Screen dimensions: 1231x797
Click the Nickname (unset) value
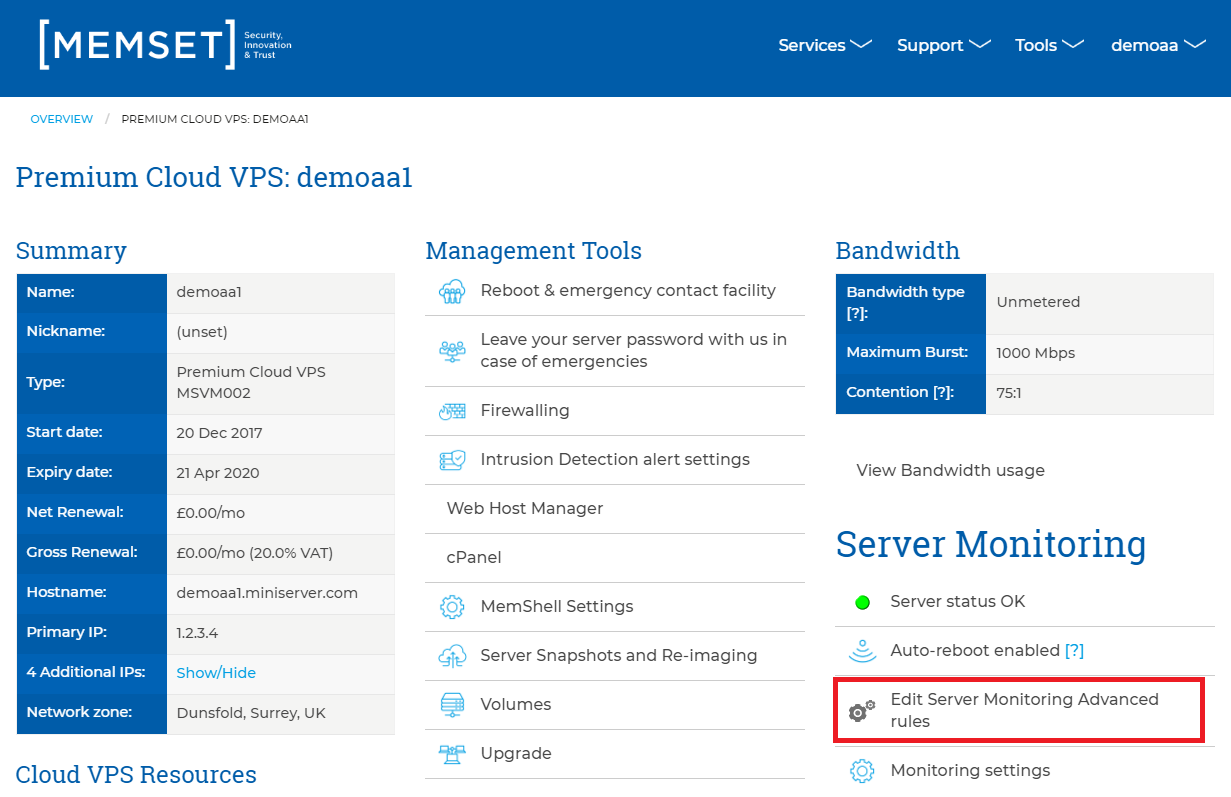(x=202, y=332)
